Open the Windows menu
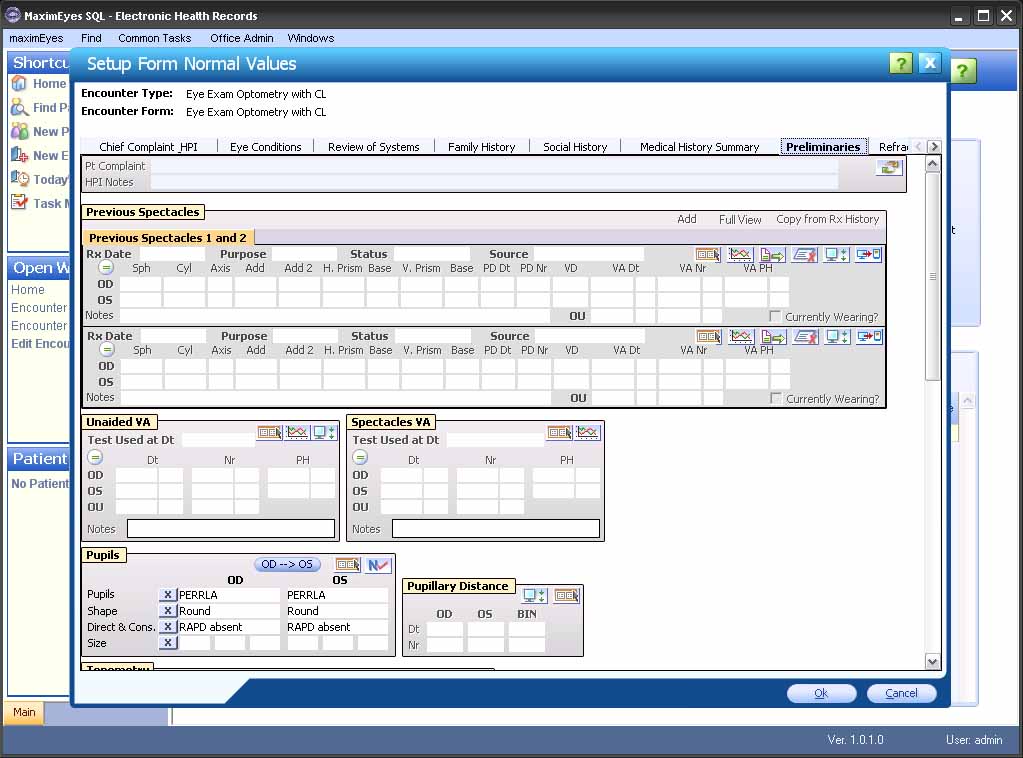The width and height of the screenshot is (1023, 758). click(311, 38)
